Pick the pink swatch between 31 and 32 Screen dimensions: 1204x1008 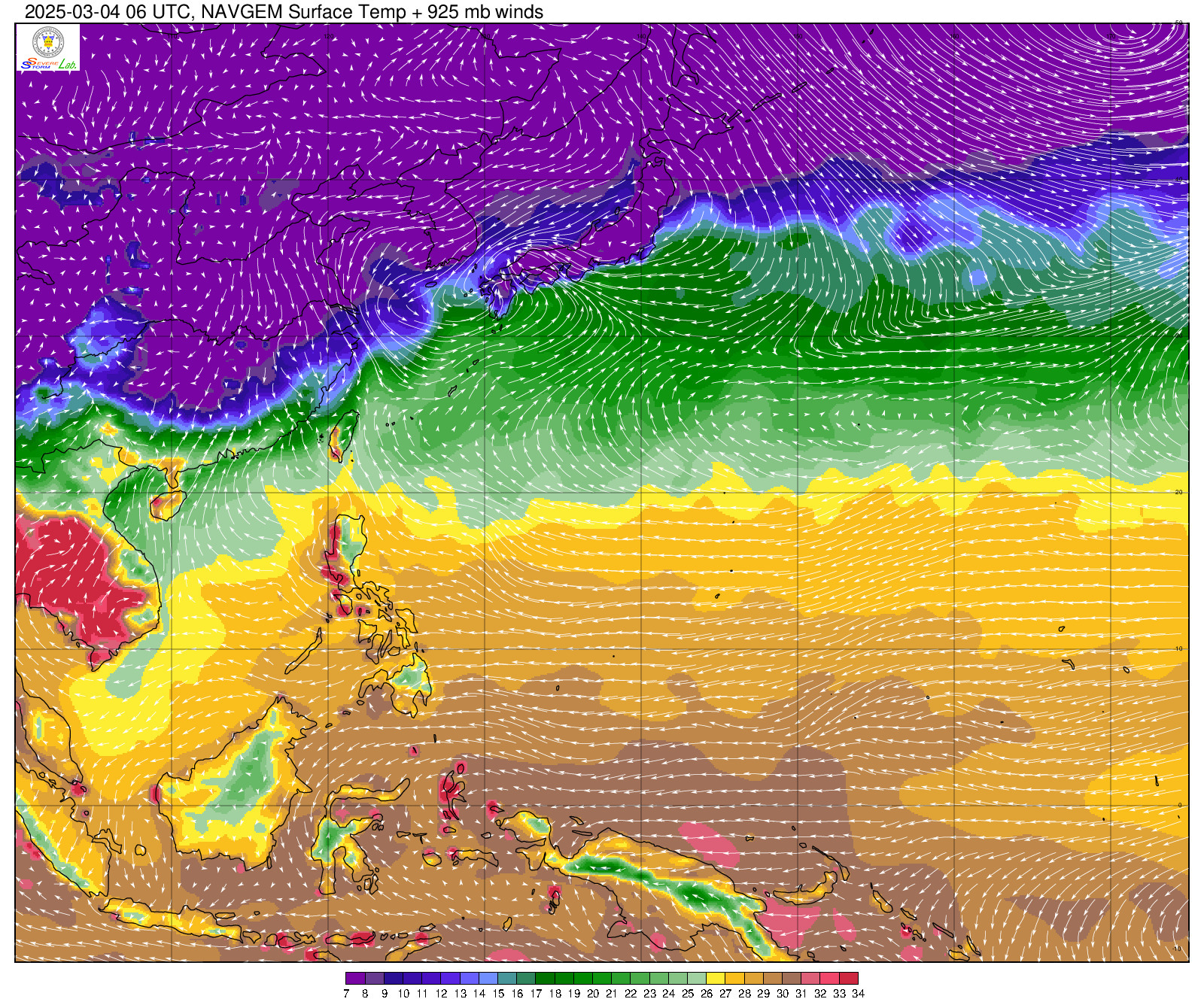click(x=810, y=978)
